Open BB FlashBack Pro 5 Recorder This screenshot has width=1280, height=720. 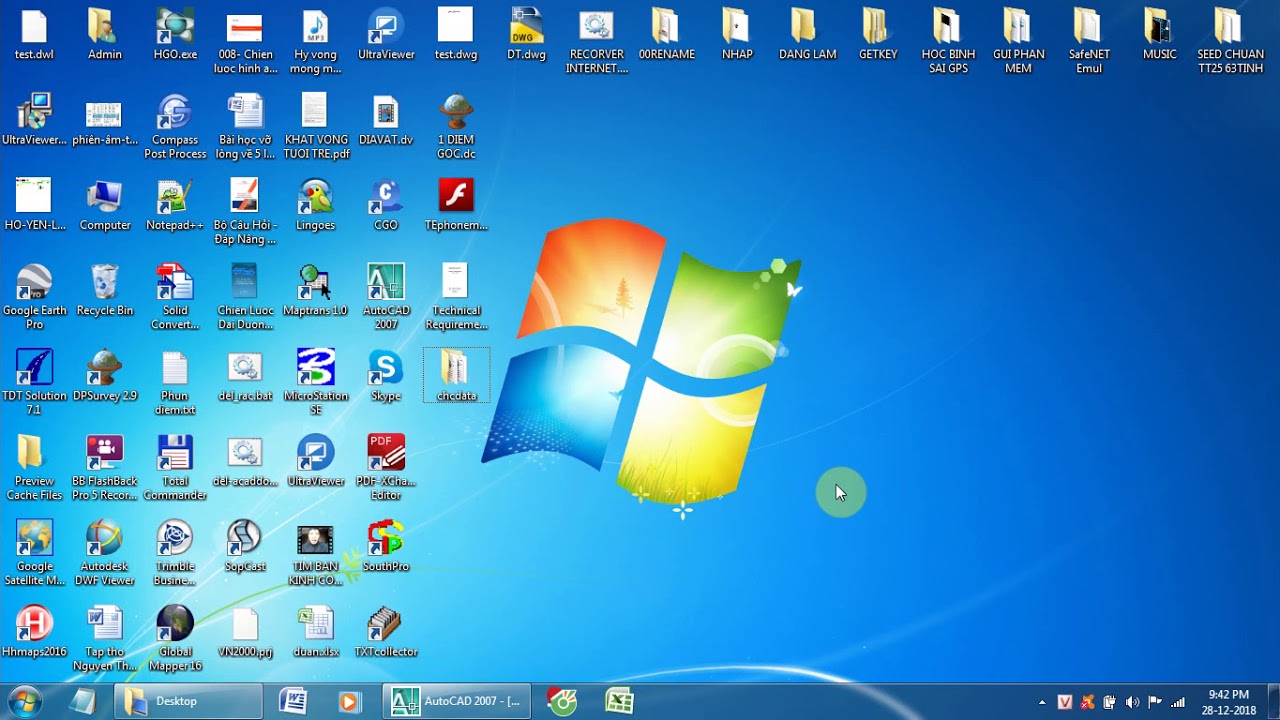pyautogui.click(x=105, y=467)
